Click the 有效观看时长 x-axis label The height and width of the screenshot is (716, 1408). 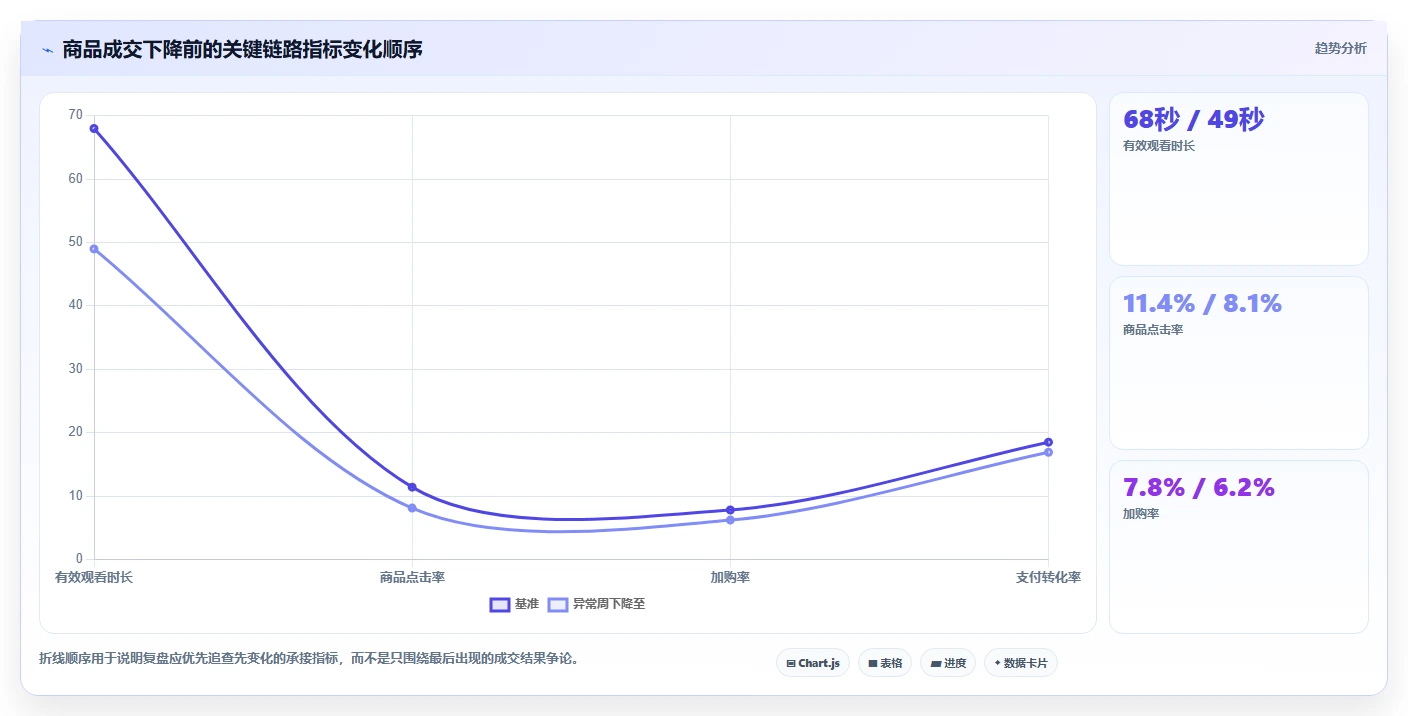point(94,577)
